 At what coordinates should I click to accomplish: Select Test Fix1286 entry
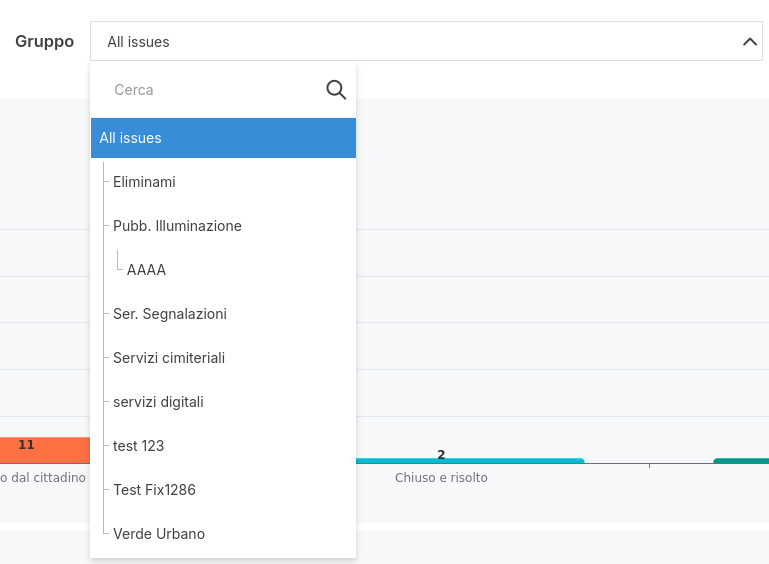(x=154, y=490)
